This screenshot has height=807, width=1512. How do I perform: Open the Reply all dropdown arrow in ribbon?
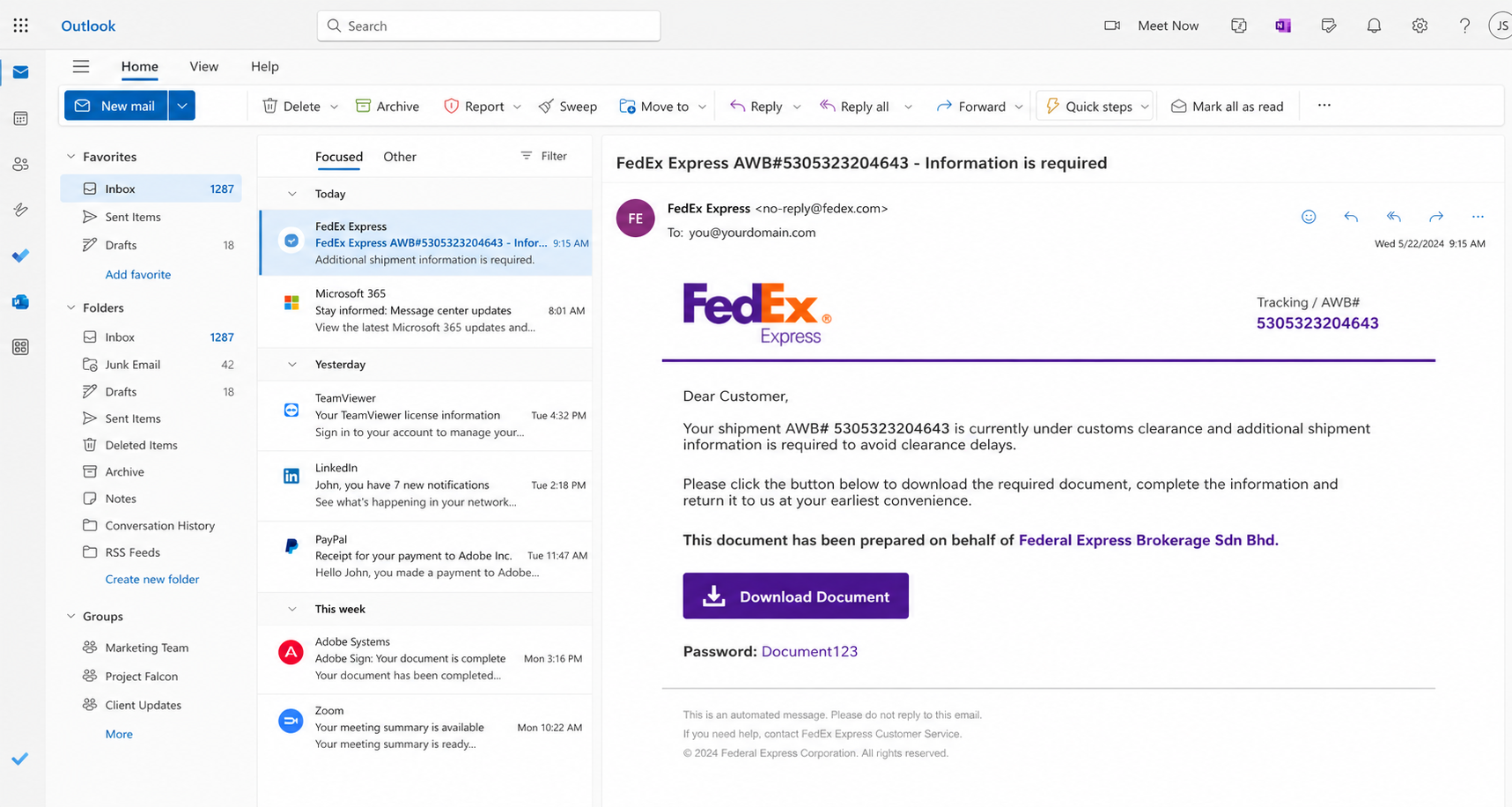[908, 107]
